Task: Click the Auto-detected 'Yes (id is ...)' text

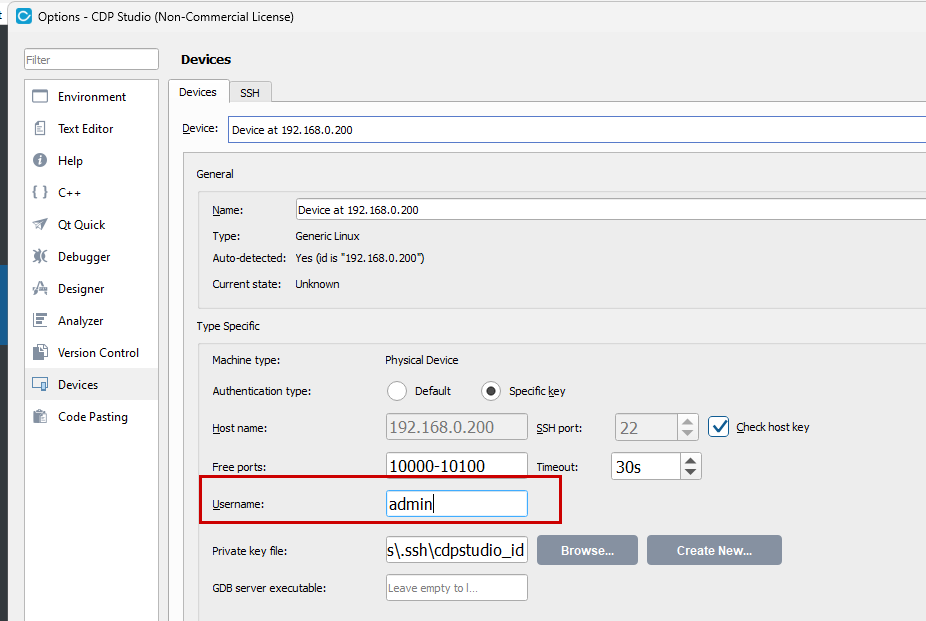Action: (360, 258)
